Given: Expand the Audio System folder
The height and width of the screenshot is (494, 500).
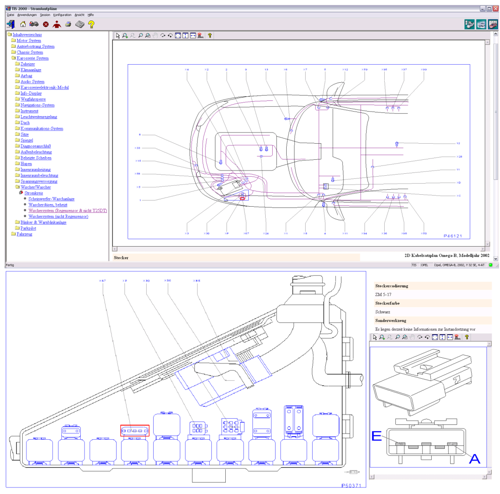Looking at the screenshot, I should tap(17, 81).
